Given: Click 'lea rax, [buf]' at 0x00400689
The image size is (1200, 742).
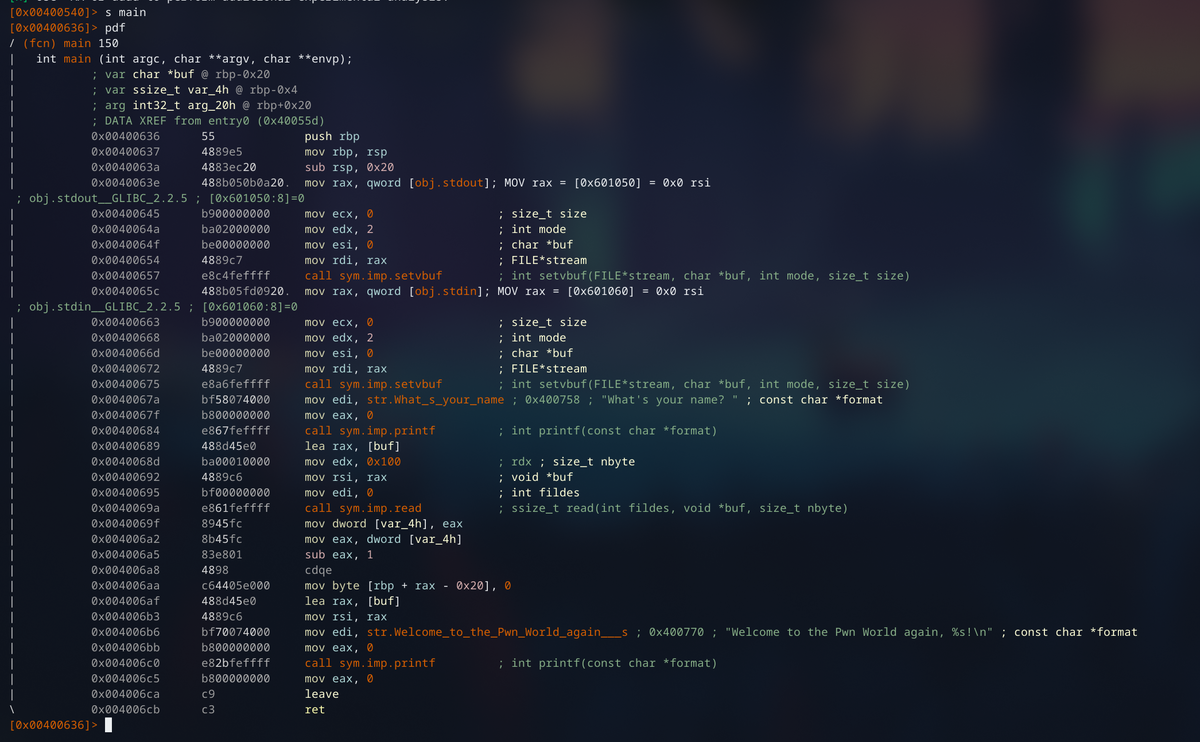Looking at the screenshot, I should point(353,446).
